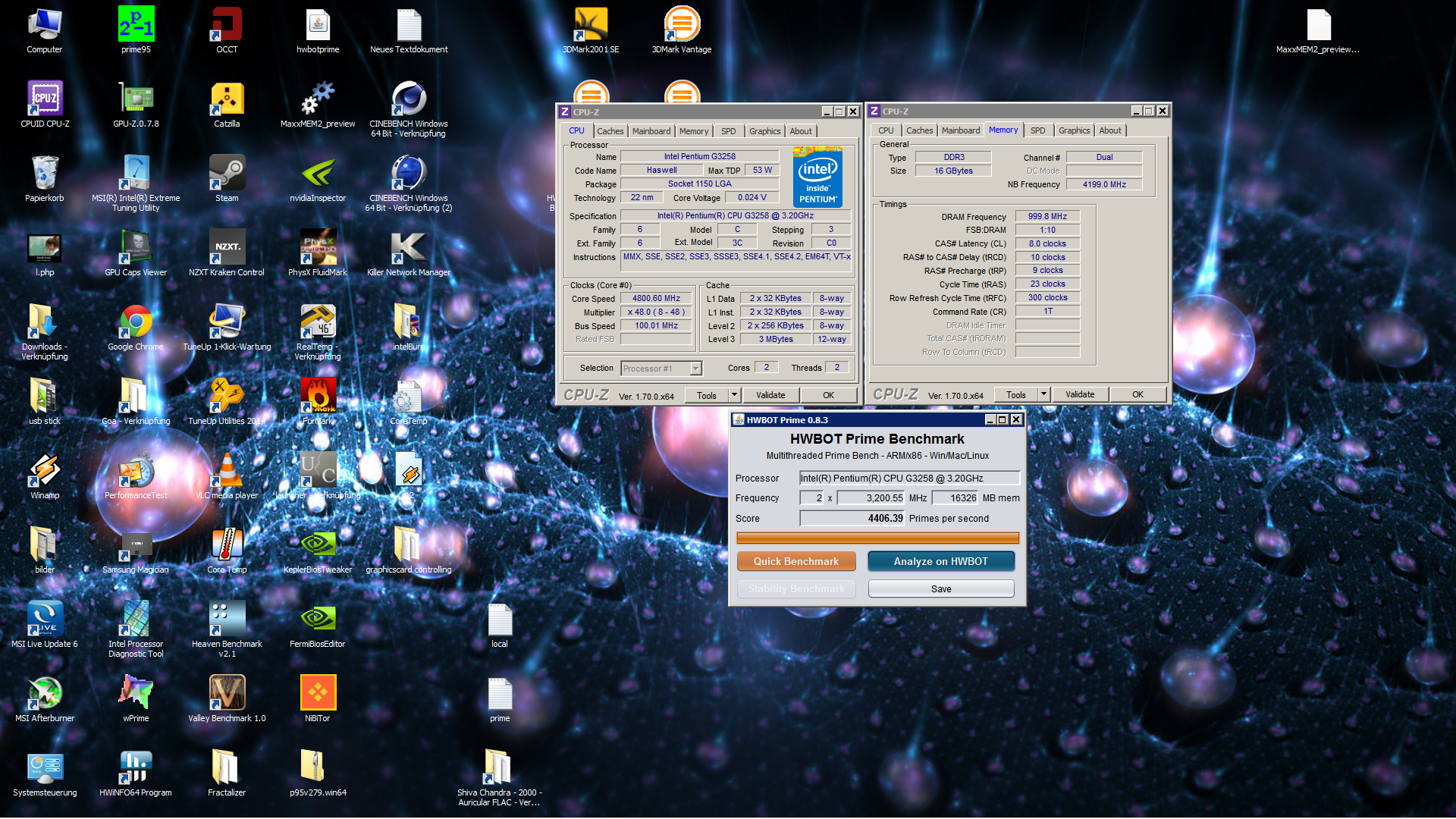Open the Processor #1 selection dropdown
This screenshot has height=819, width=1456.
(x=661, y=369)
